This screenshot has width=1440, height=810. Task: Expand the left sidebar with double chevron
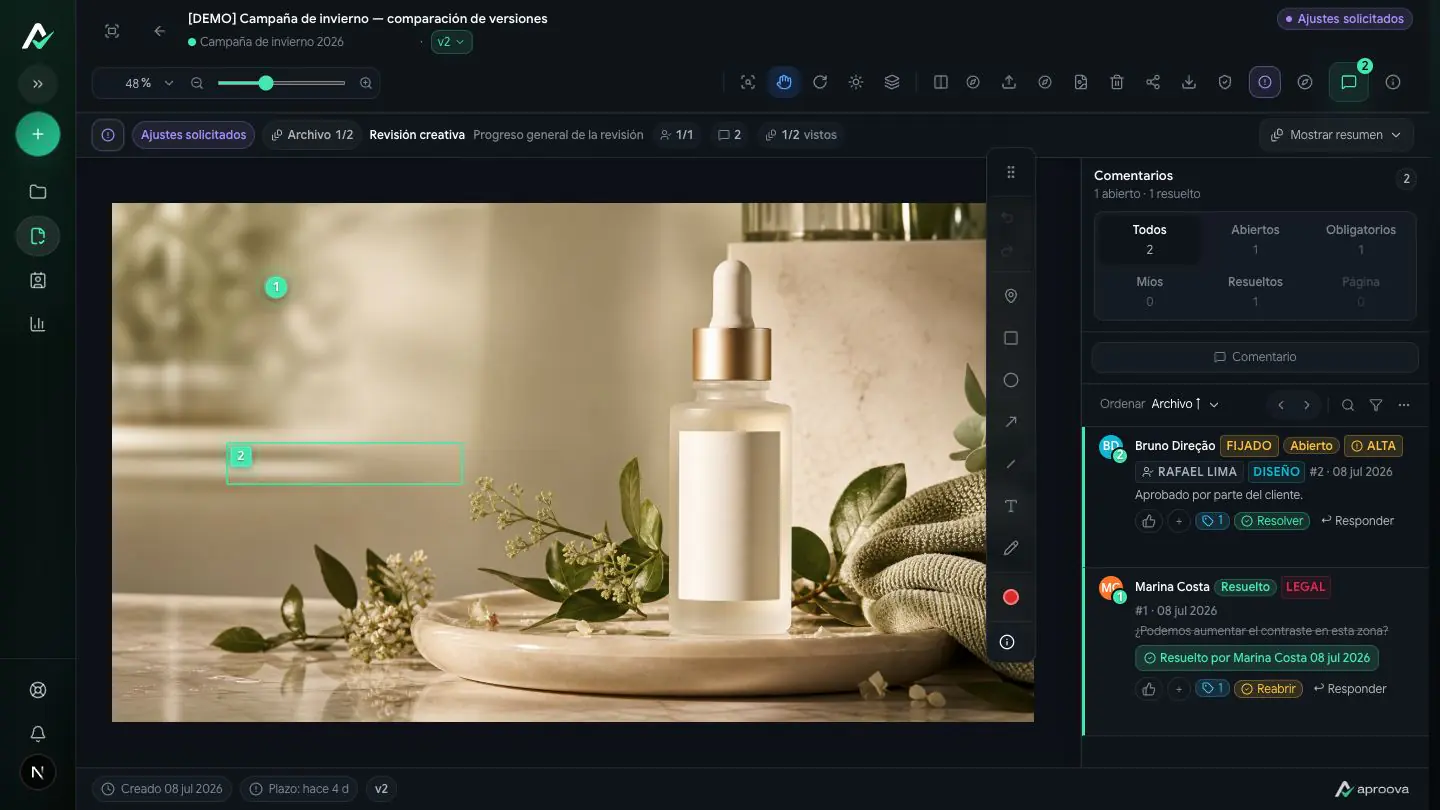click(38, 84)
